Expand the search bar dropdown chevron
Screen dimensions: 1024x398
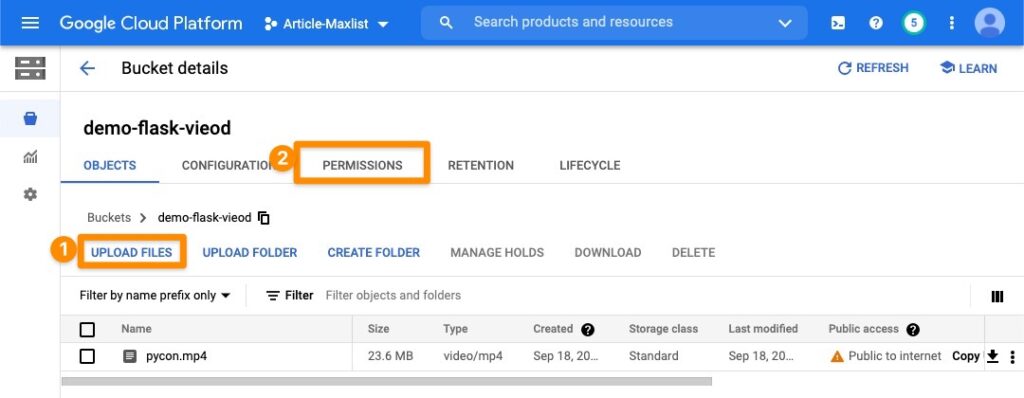[785, 24]
